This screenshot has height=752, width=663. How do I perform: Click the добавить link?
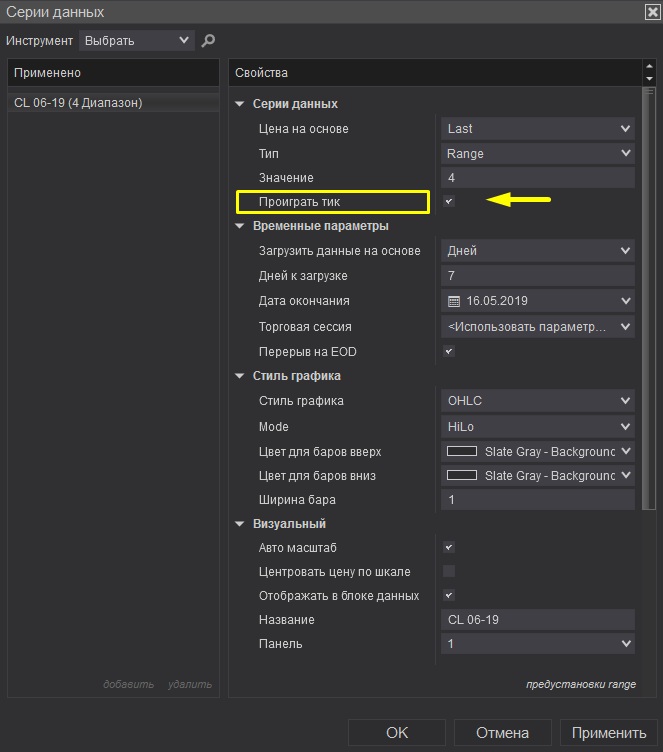[128, 685]
